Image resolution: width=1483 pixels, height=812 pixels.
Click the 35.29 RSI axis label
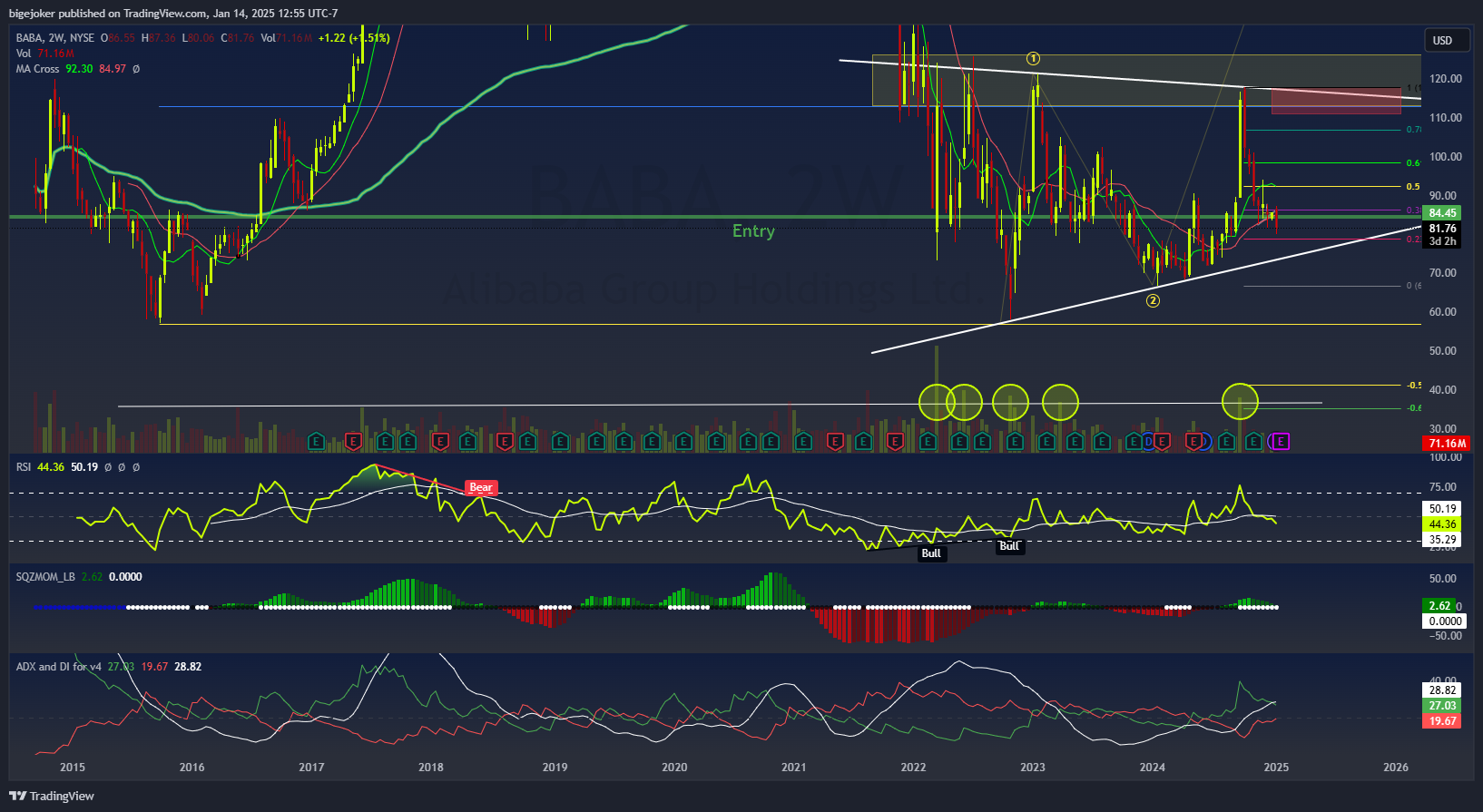[1442, 540]
